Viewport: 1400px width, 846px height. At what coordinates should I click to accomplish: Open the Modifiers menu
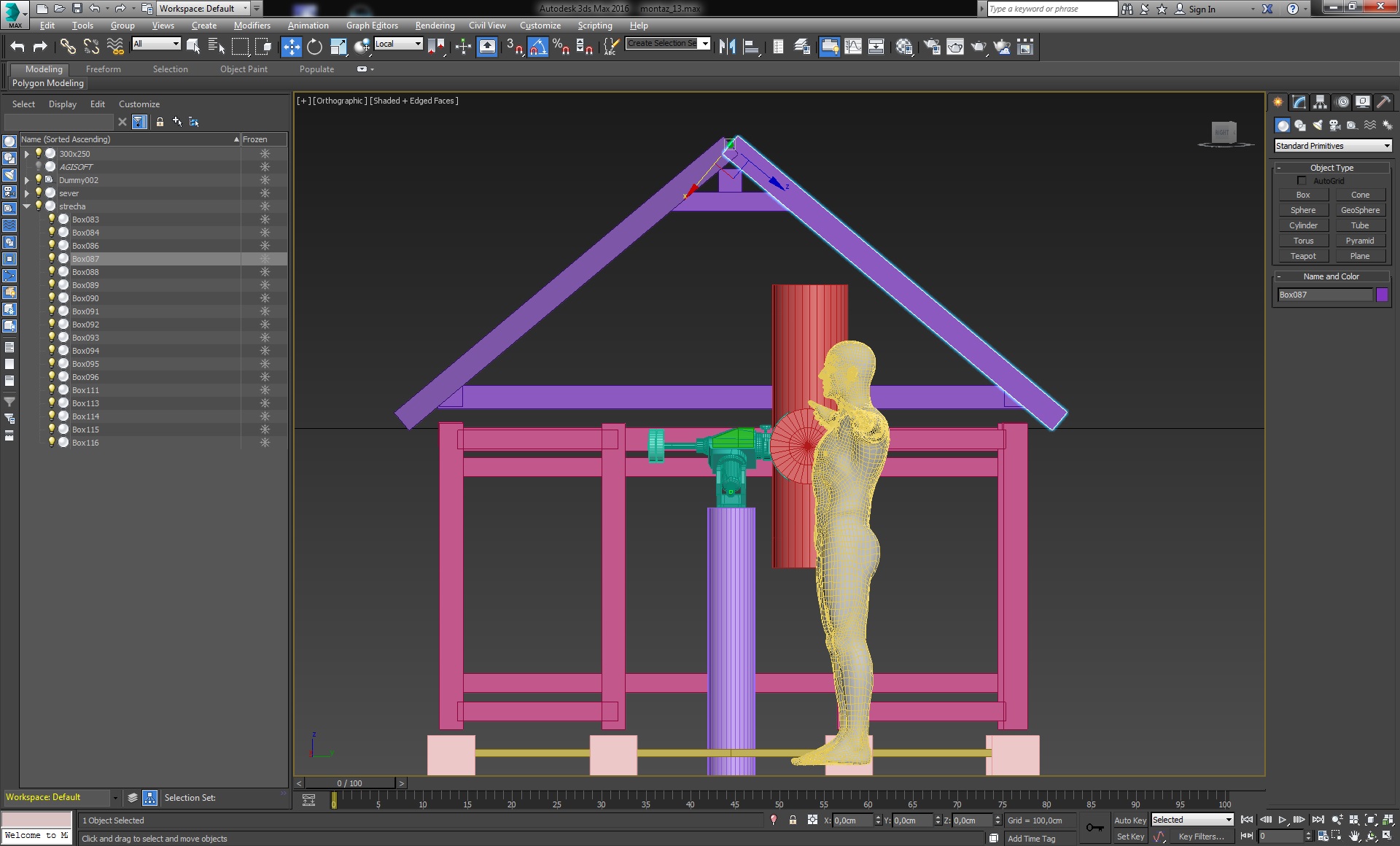[252, 26]
